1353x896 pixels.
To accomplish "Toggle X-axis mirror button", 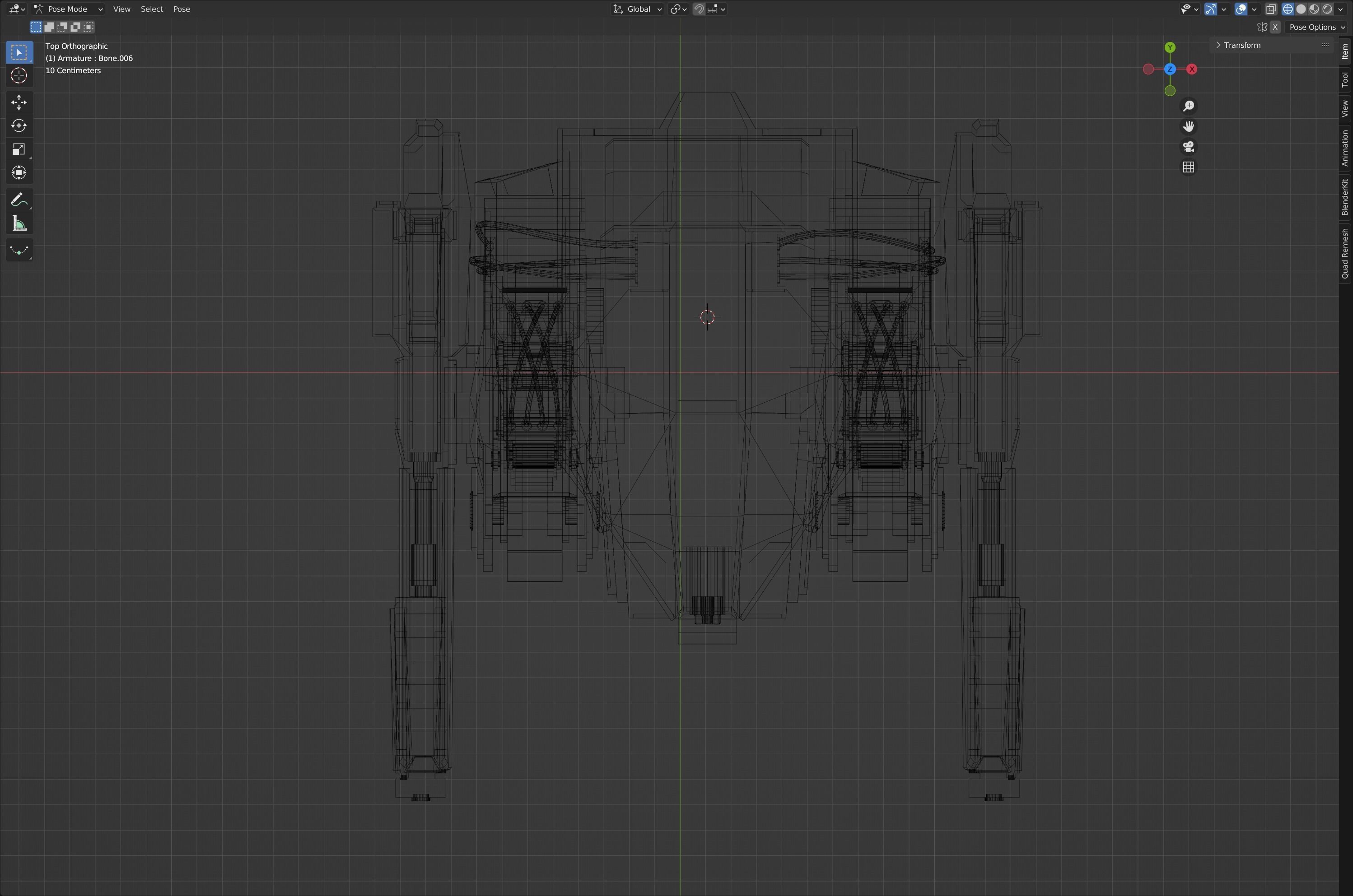I will pos(1275,28).
